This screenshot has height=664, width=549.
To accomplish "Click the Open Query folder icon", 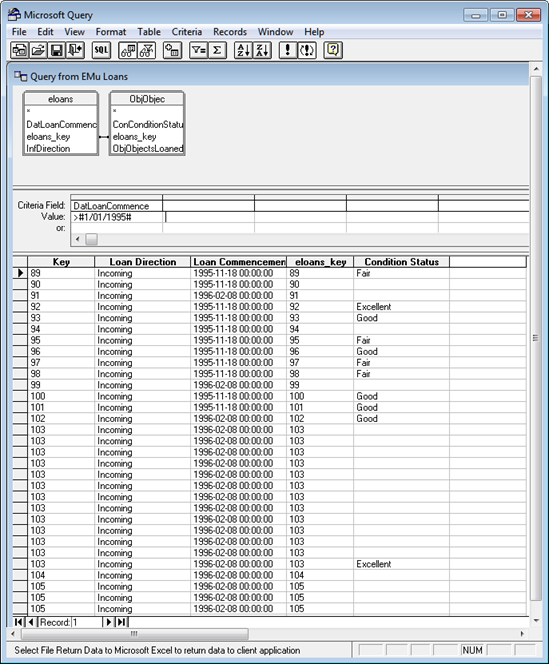I will coord(38,50).
